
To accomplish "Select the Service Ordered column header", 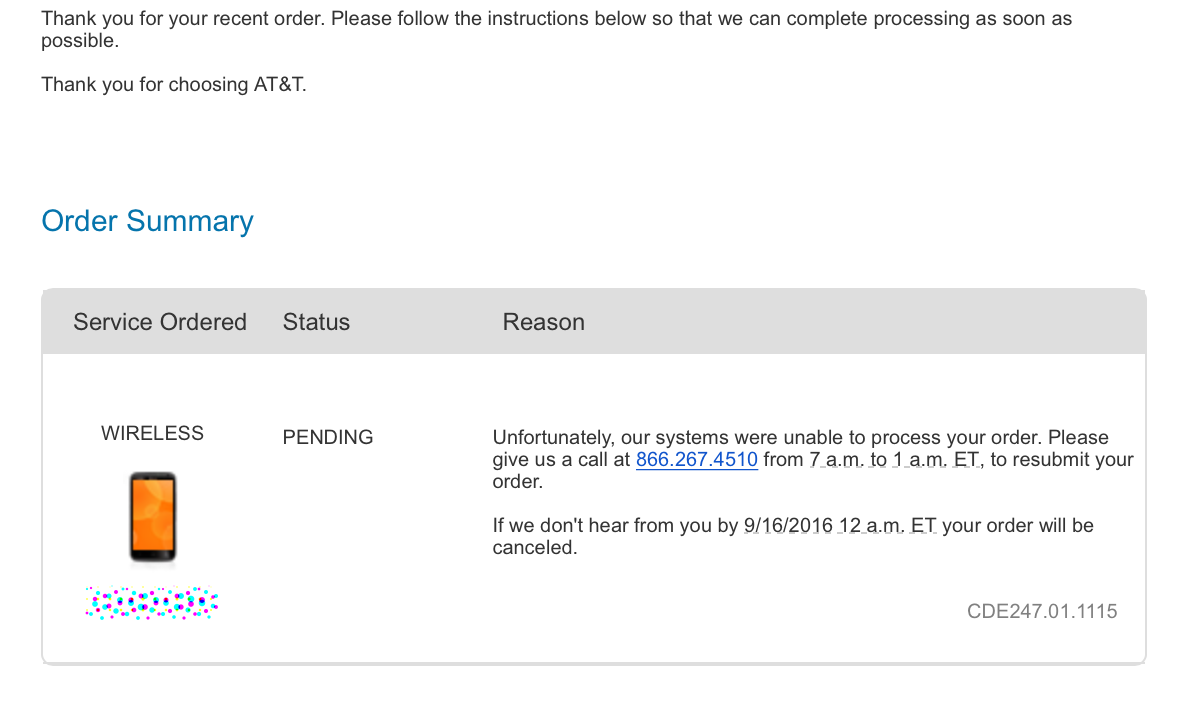I will pos(160,322).
